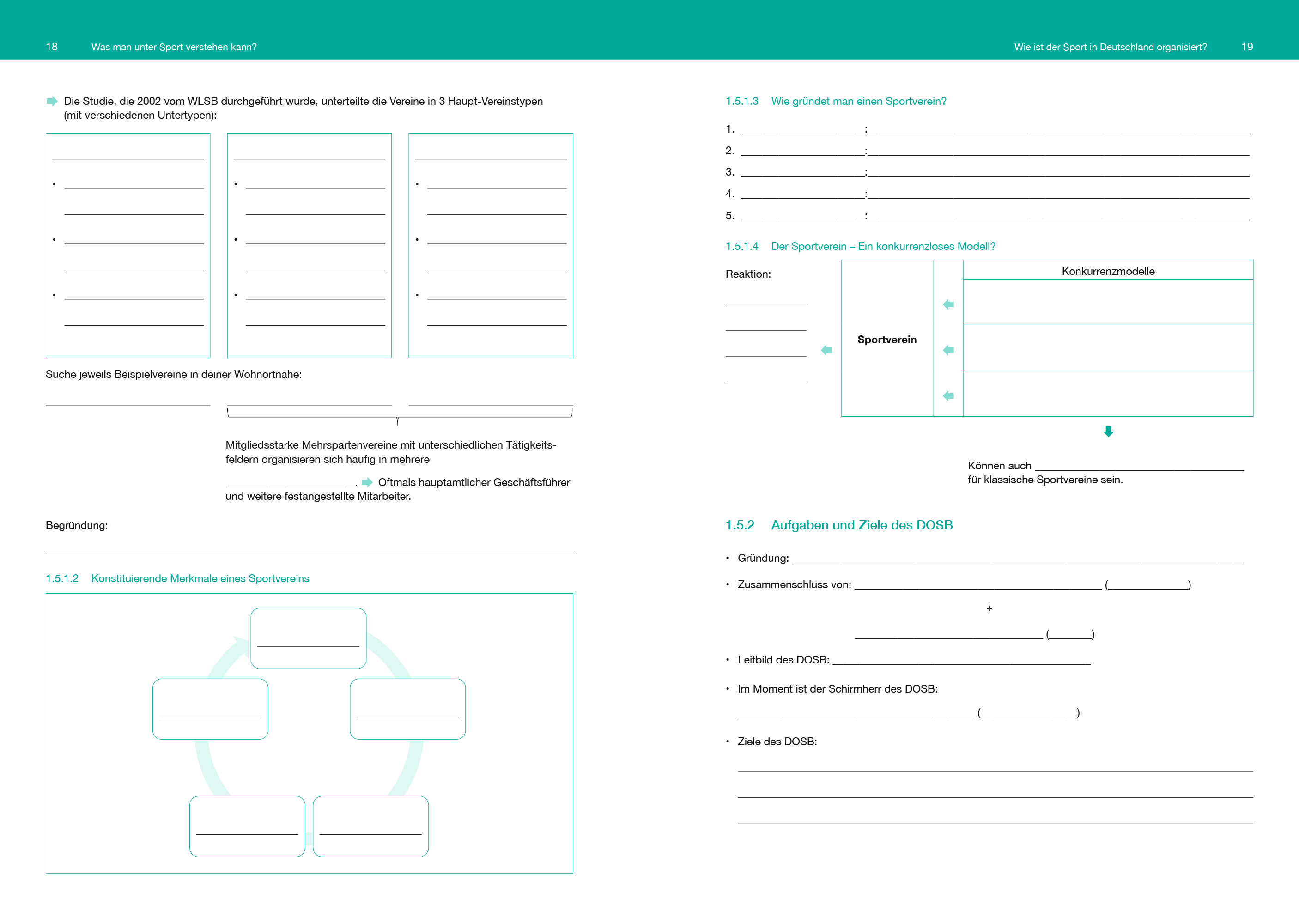Click heading 'Konstituierende Merkmale eines Sportvereins'
Screen dimensions: 1299x924
pos(200,578)
